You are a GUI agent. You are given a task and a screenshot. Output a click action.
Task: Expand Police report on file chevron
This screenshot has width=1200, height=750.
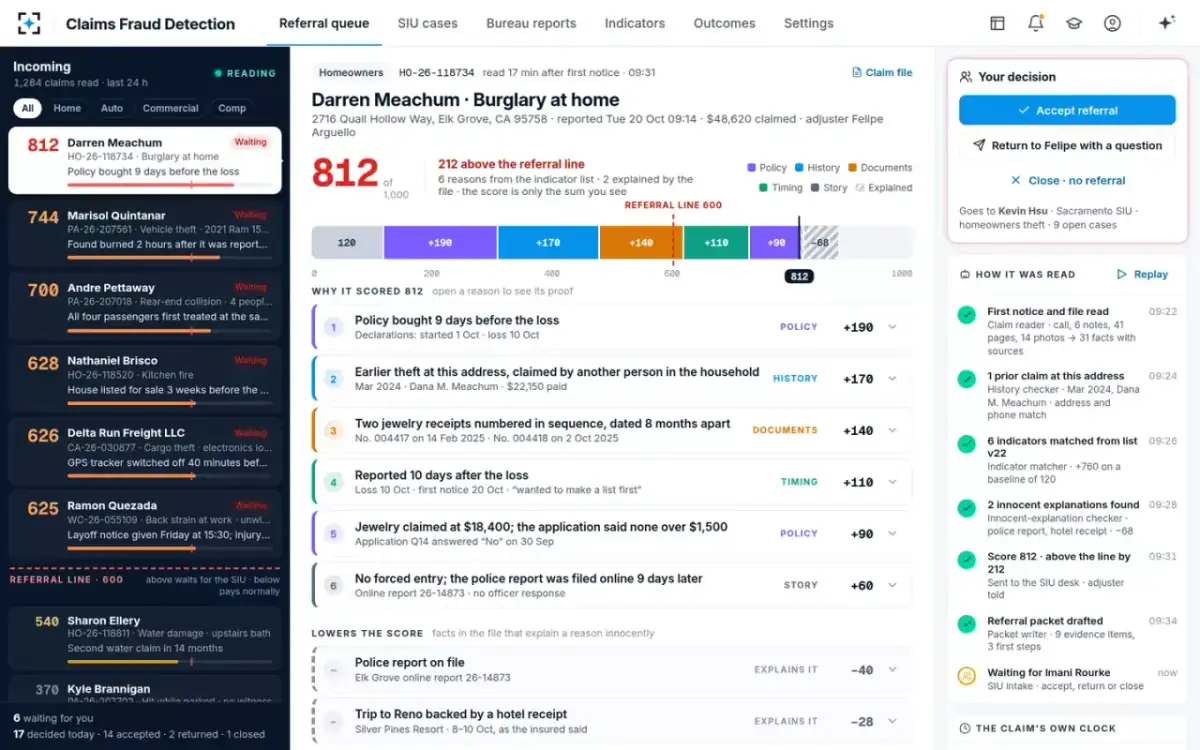[892, 670]
